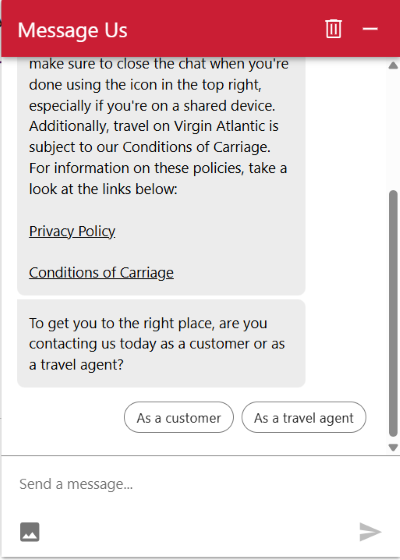Choose the As a travel agent option

coord(304,417)
